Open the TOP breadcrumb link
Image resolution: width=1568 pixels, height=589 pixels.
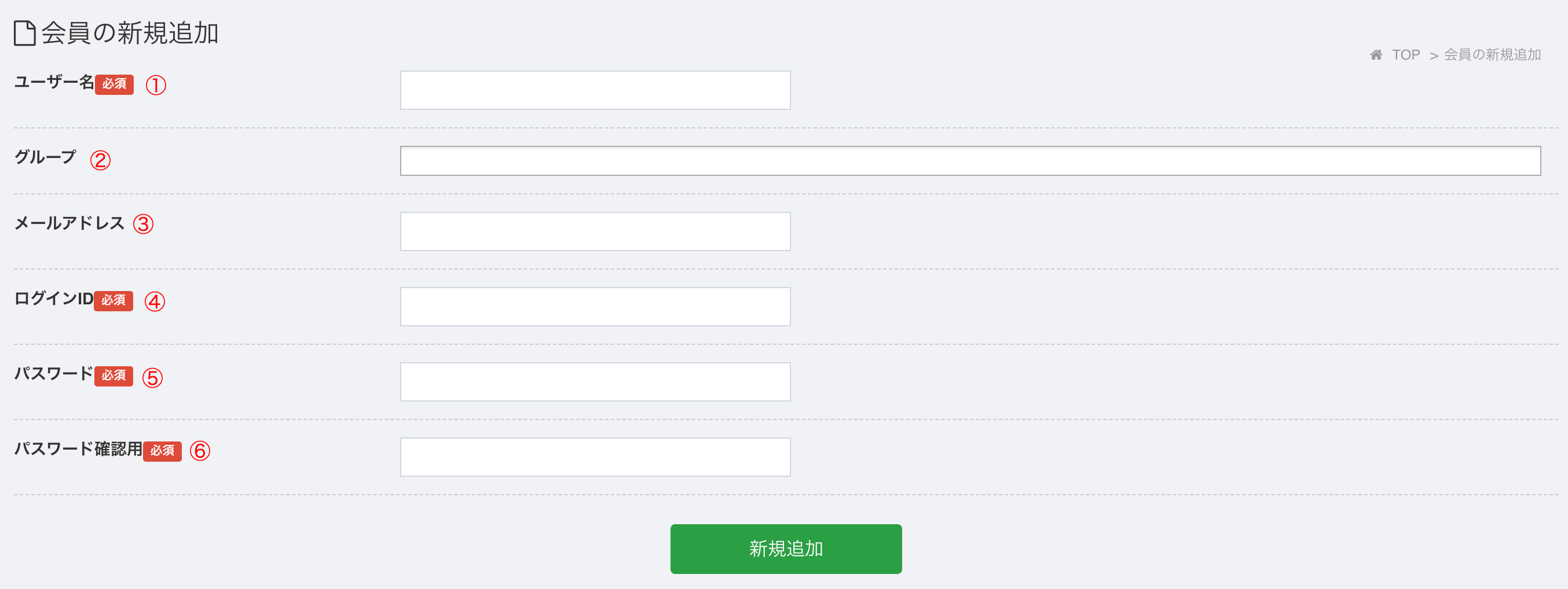(1405, 55)
